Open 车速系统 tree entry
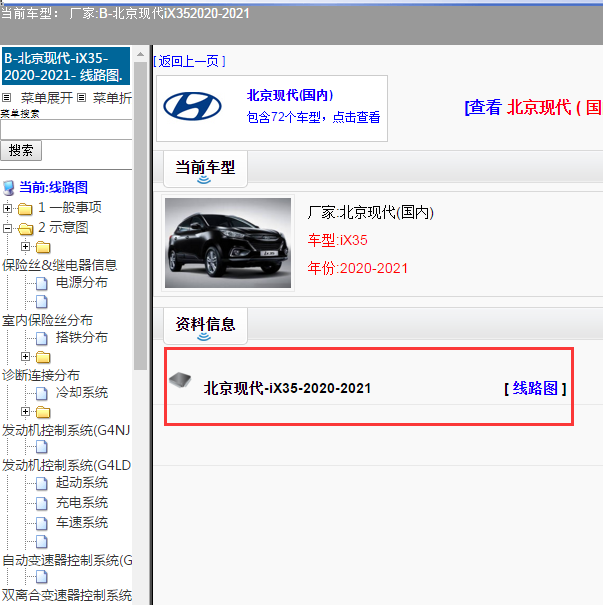Viewport: 603px width, 605px height. coord(82,523)
